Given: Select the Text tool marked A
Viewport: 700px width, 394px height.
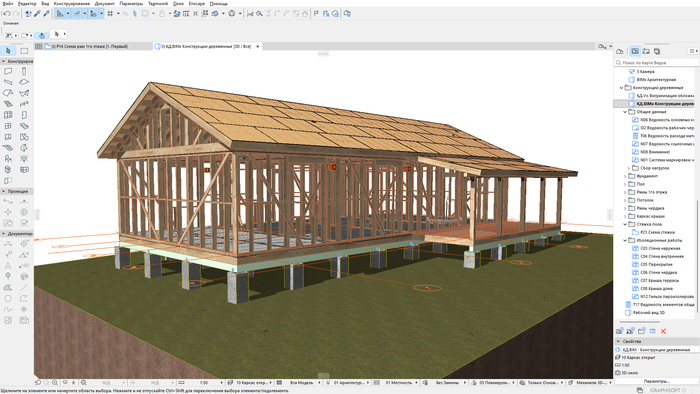Looking at the screenshot, I should 8,265.
